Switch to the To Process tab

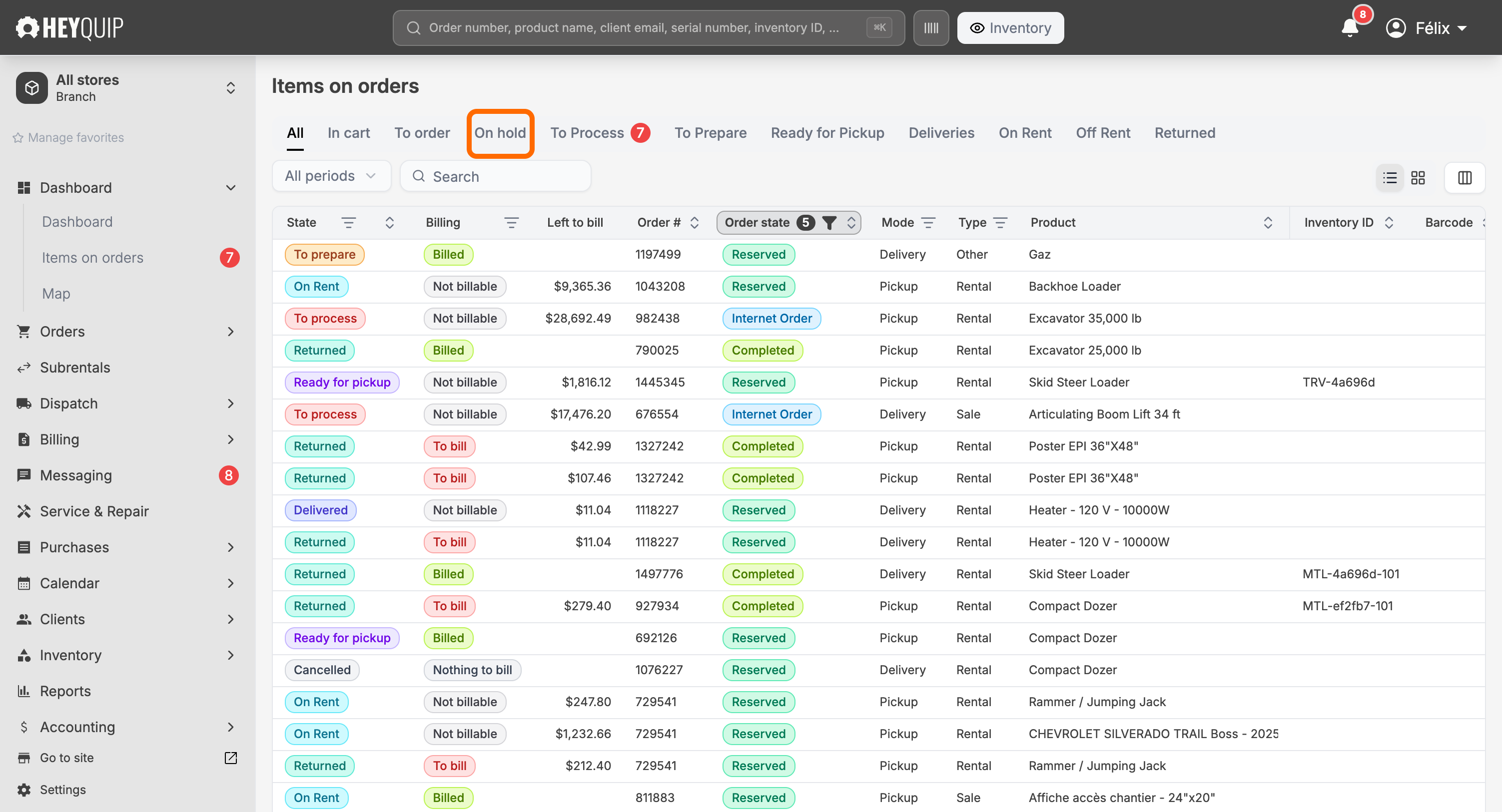coord(600,133)
